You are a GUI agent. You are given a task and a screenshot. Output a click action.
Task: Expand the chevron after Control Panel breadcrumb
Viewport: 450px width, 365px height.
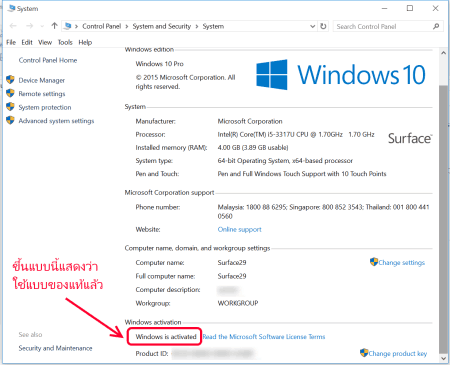click(x=127, y=27)
